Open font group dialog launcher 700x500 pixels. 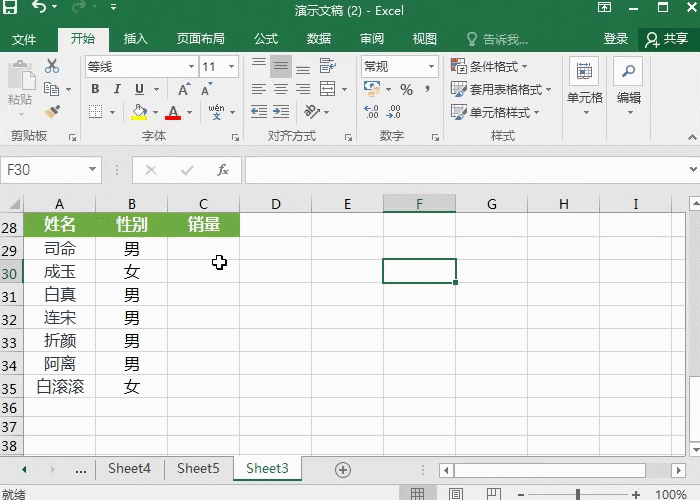235,138
